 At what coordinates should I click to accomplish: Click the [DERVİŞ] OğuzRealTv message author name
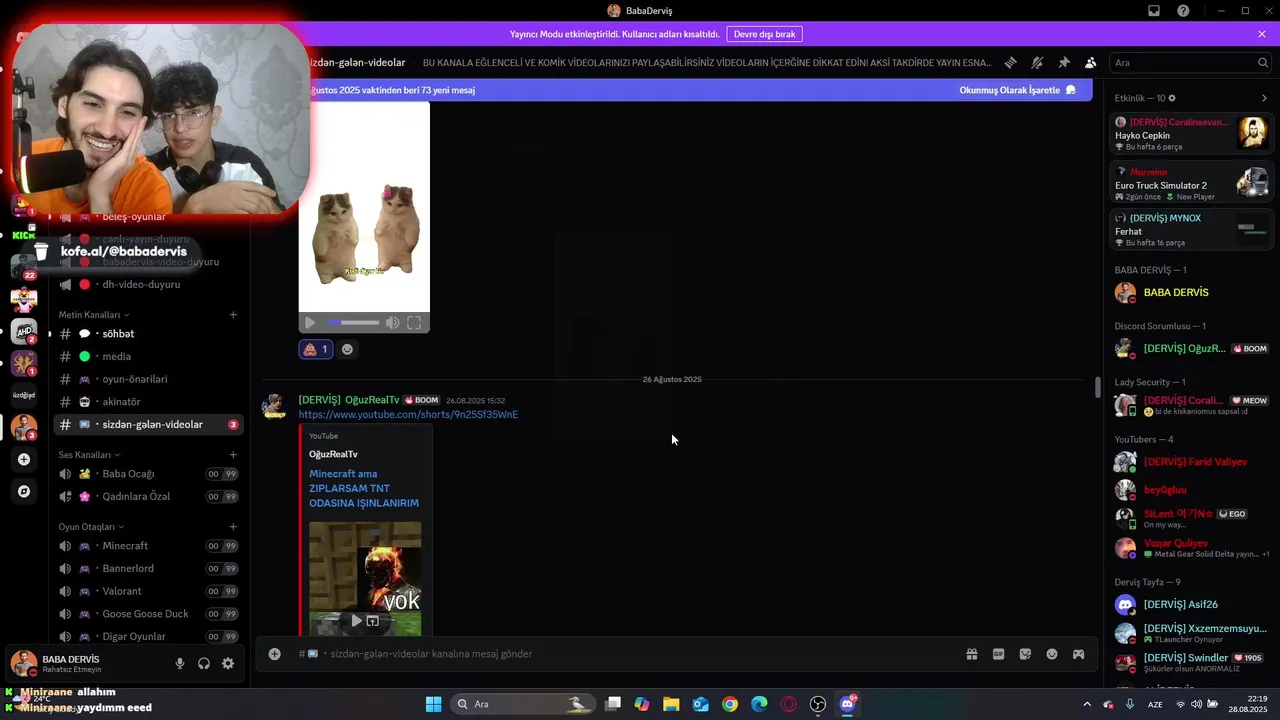349,400
